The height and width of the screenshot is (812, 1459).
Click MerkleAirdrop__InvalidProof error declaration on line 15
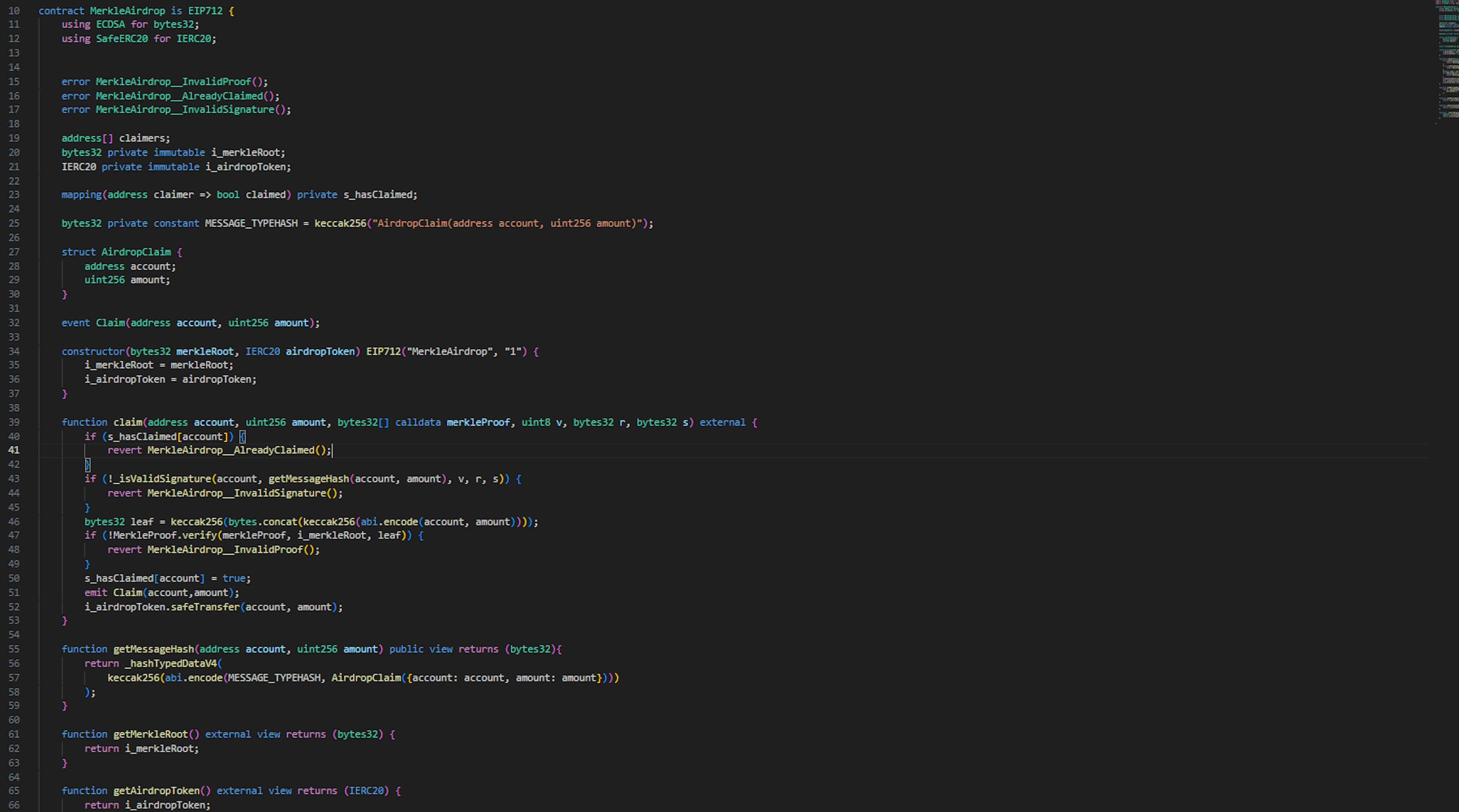pyautogui.click(x=173, y=82)
